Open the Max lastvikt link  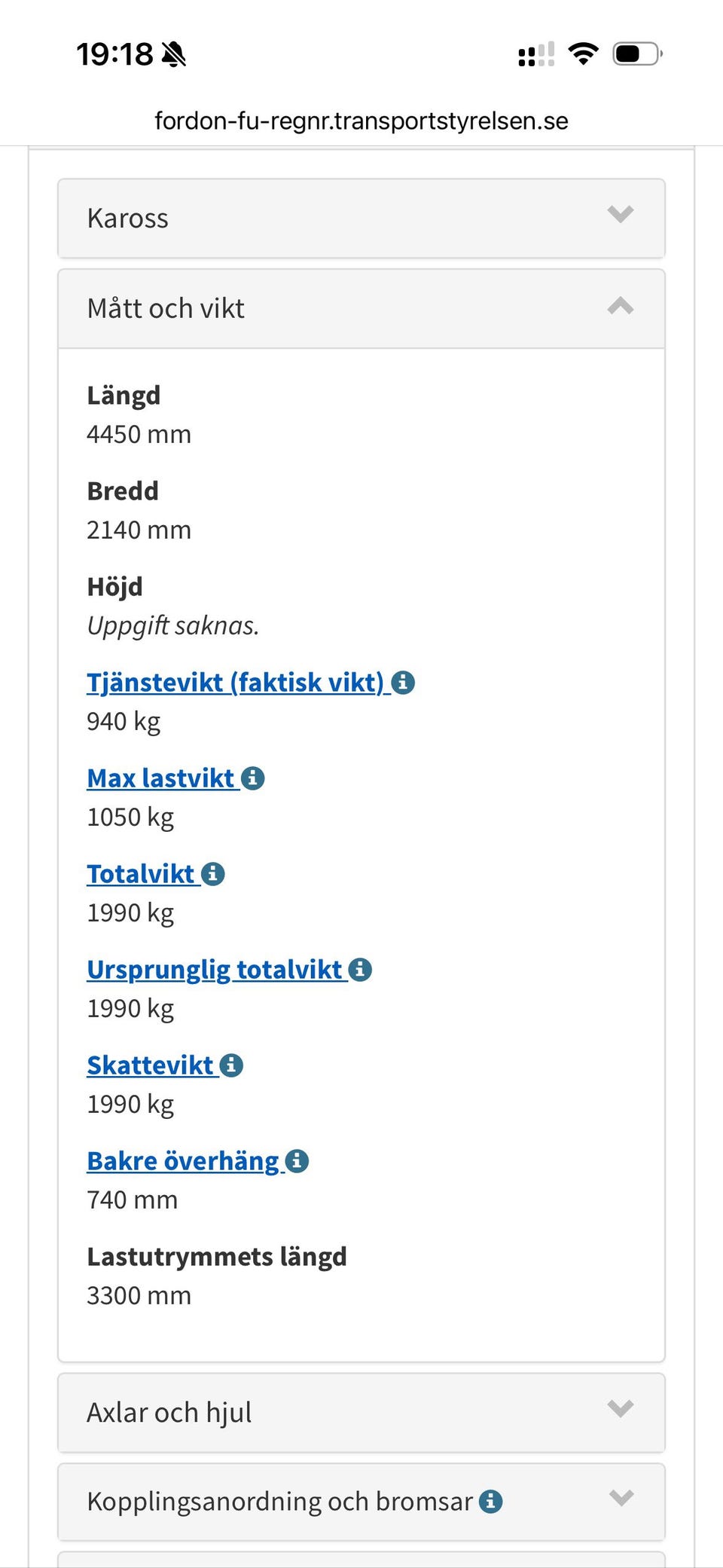pos(160,778)
